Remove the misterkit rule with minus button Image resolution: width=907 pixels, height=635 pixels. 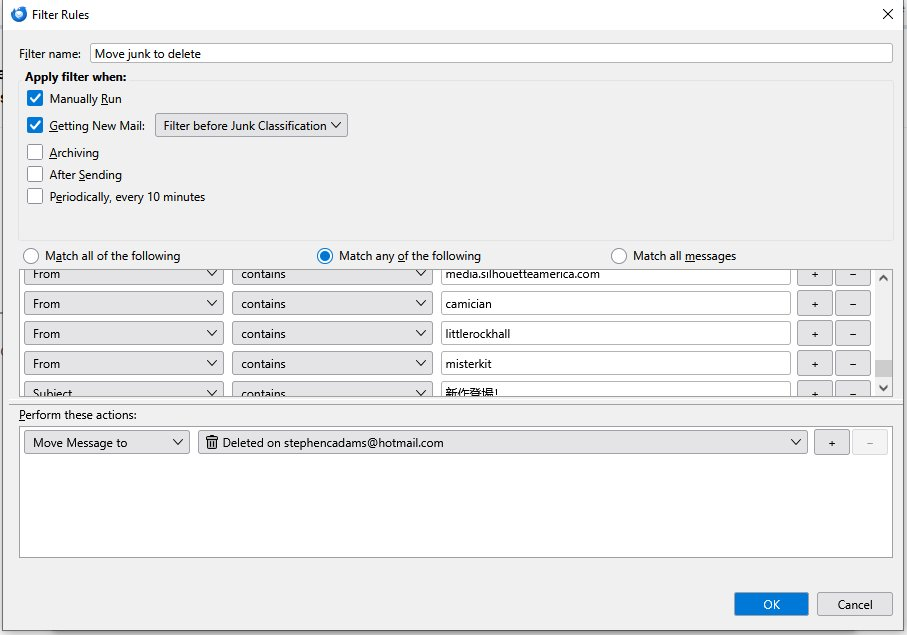pyautogui.click(x=852, y=364)
